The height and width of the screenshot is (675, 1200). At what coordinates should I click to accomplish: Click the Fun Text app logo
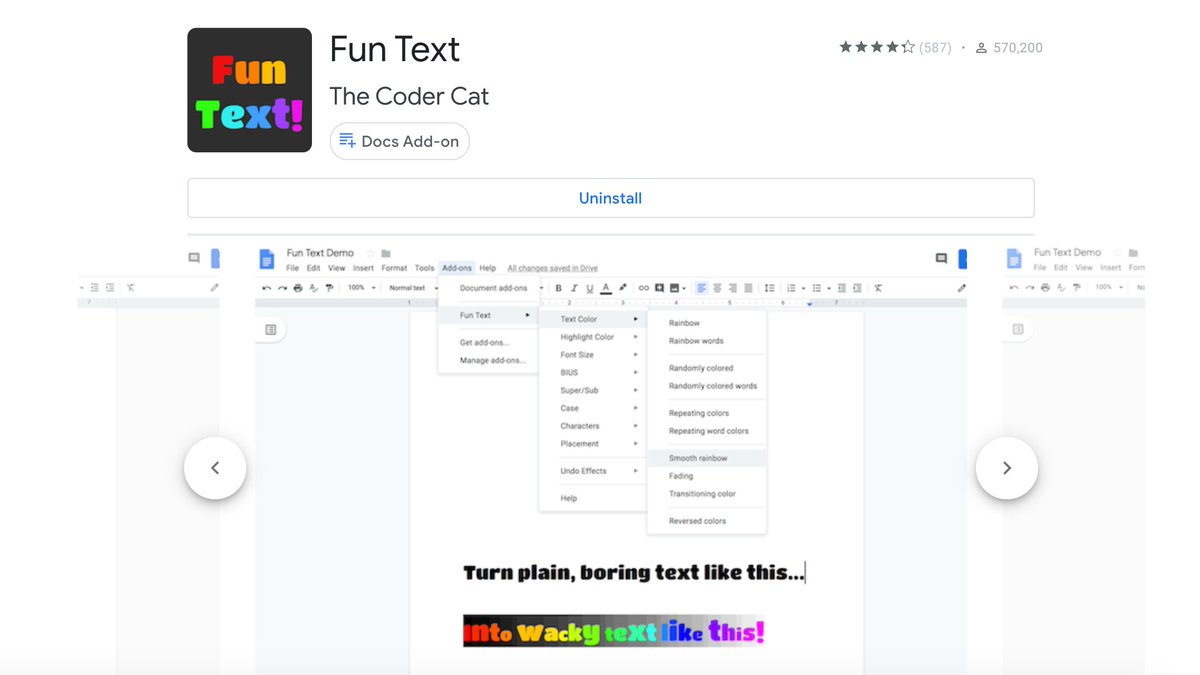[x=249, y=90]
